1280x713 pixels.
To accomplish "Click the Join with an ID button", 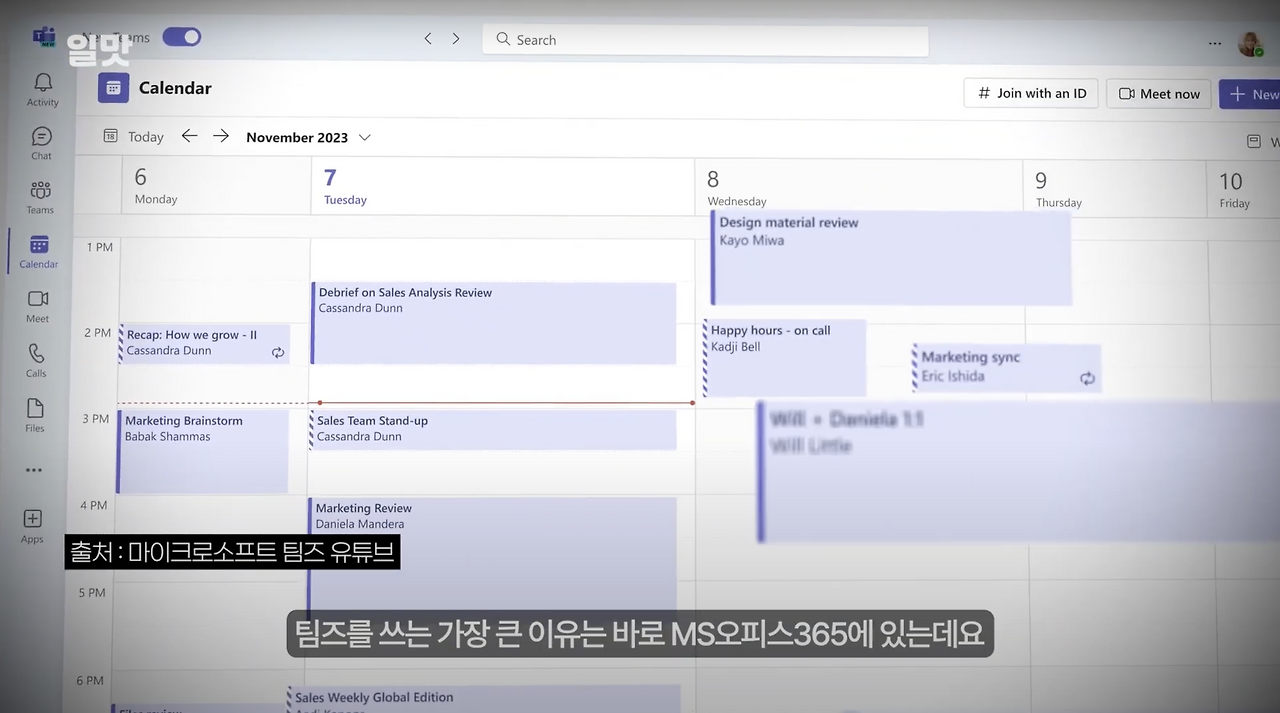I will click(1030, 93).
